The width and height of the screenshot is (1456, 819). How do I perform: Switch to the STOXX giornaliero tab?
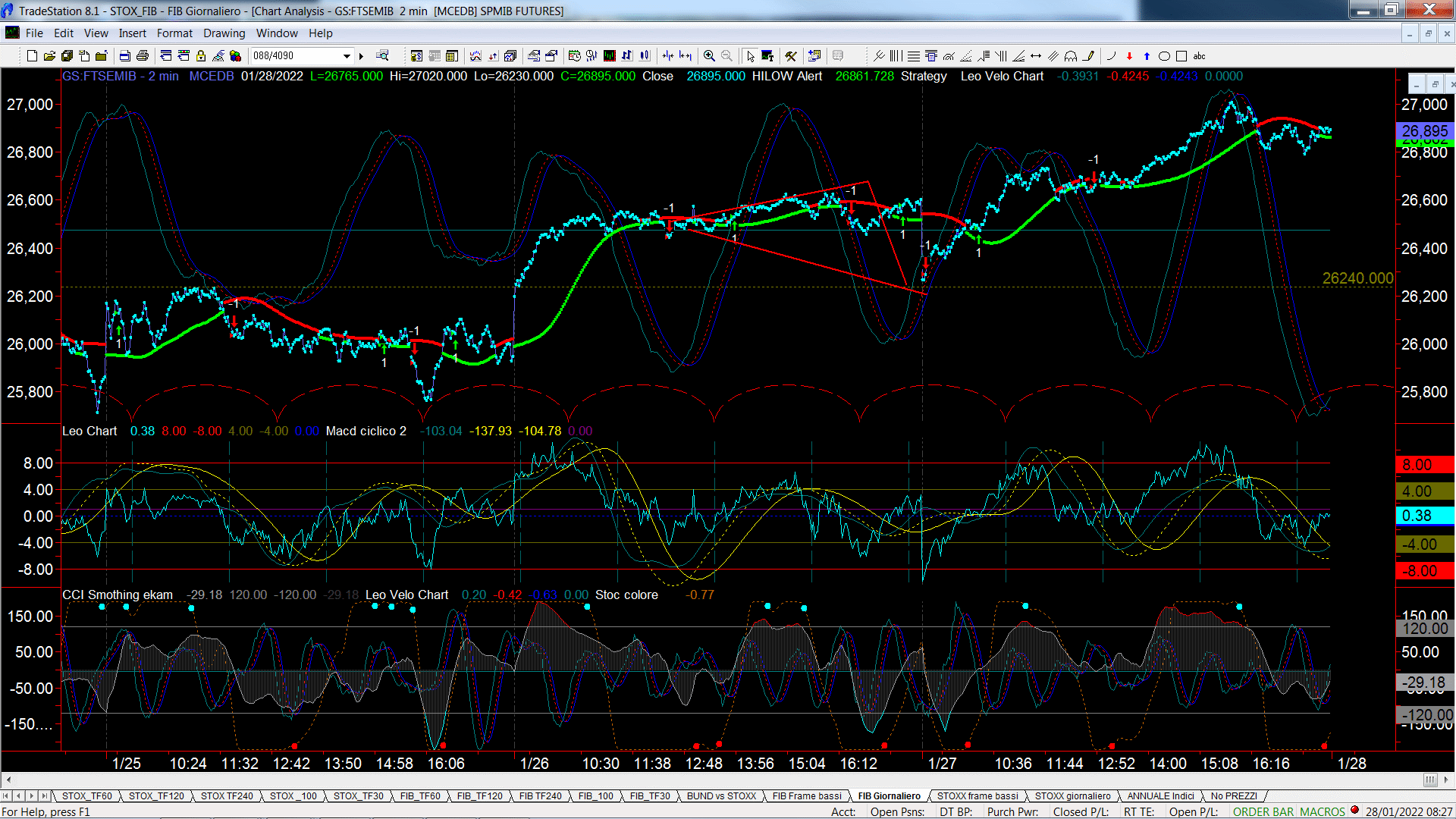tap(1072, 796)
